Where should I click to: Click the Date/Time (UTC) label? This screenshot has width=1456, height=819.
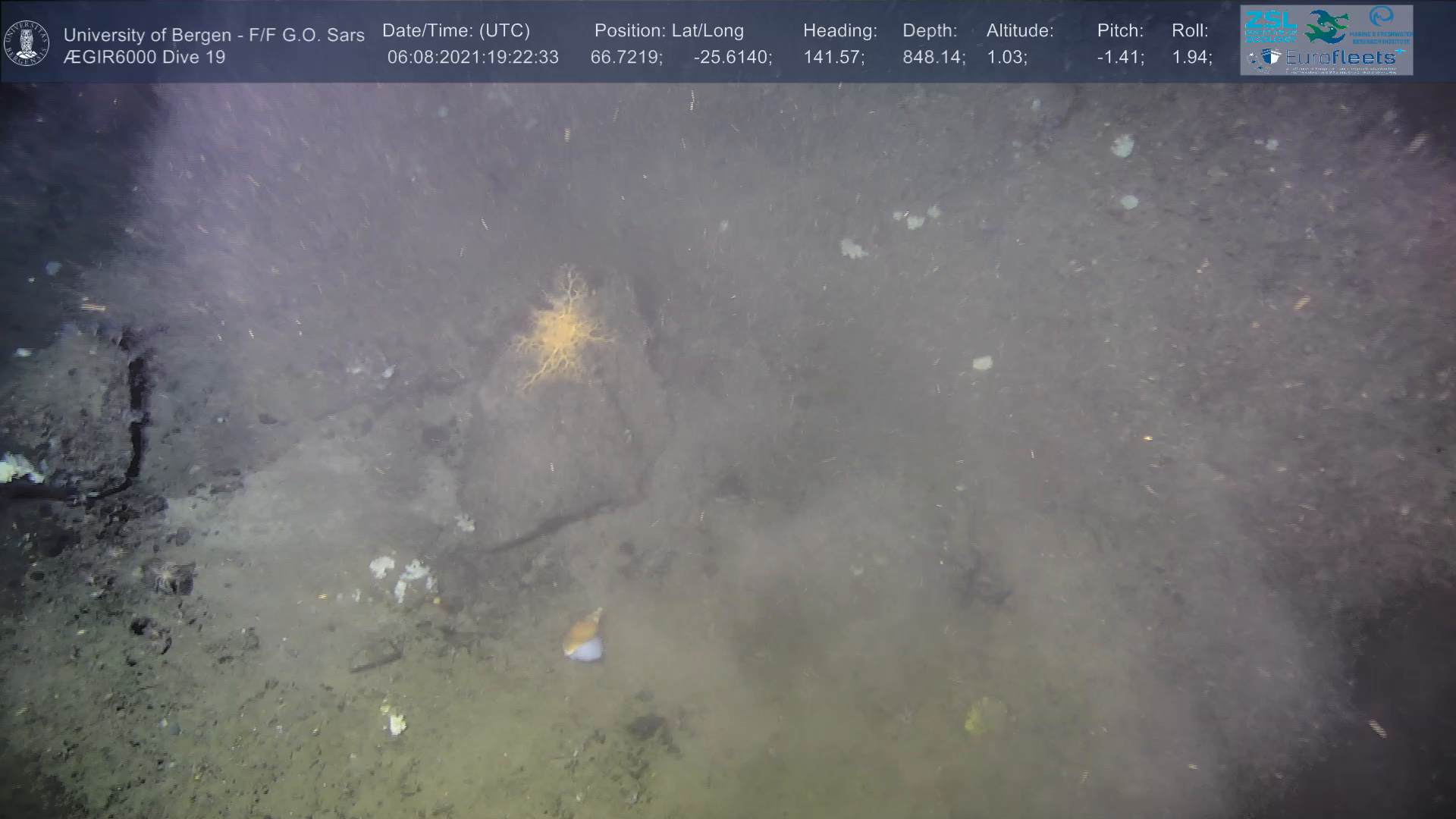pos(456,31)
